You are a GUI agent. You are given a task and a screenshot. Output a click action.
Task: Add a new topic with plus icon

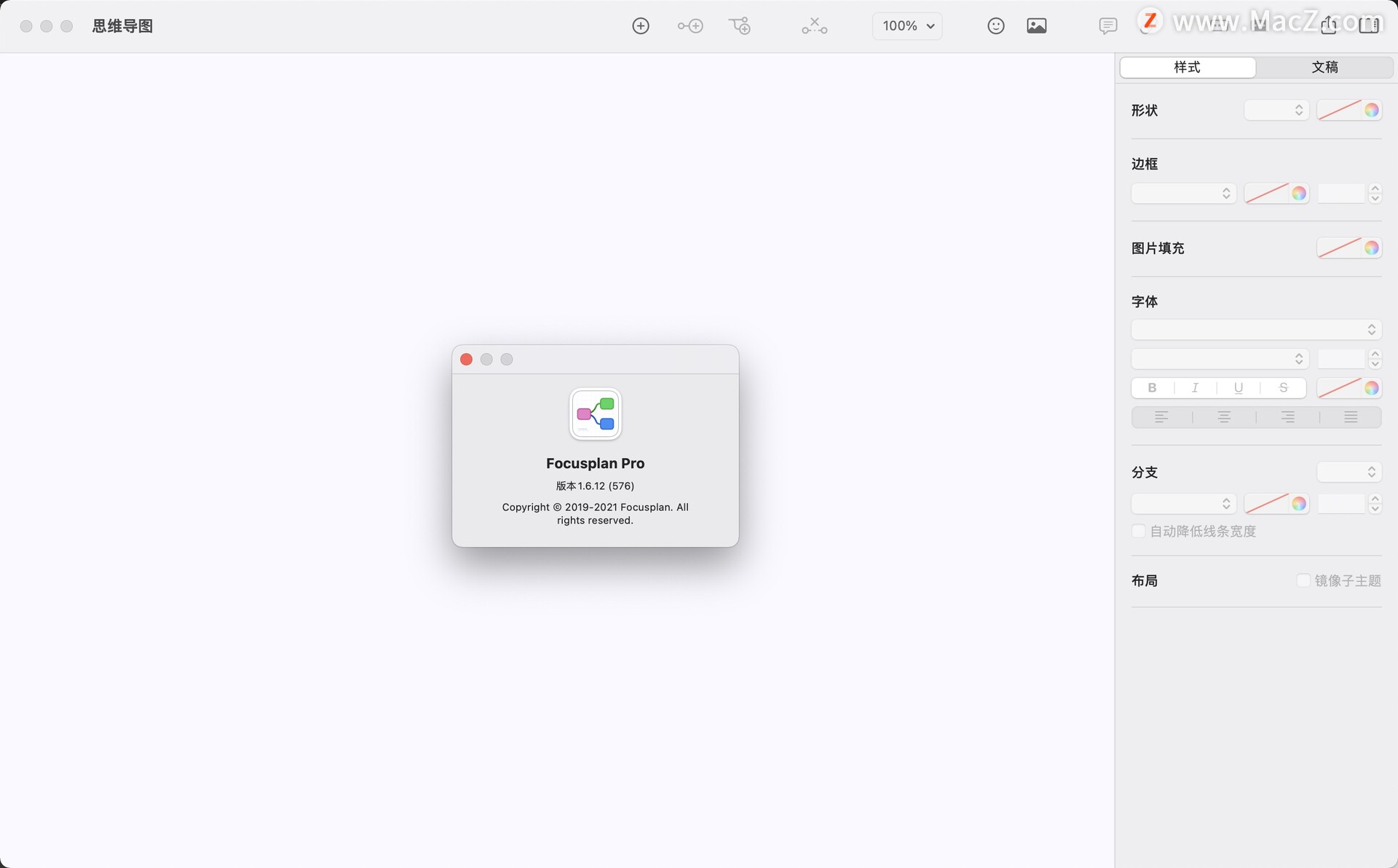pos(641,26)
